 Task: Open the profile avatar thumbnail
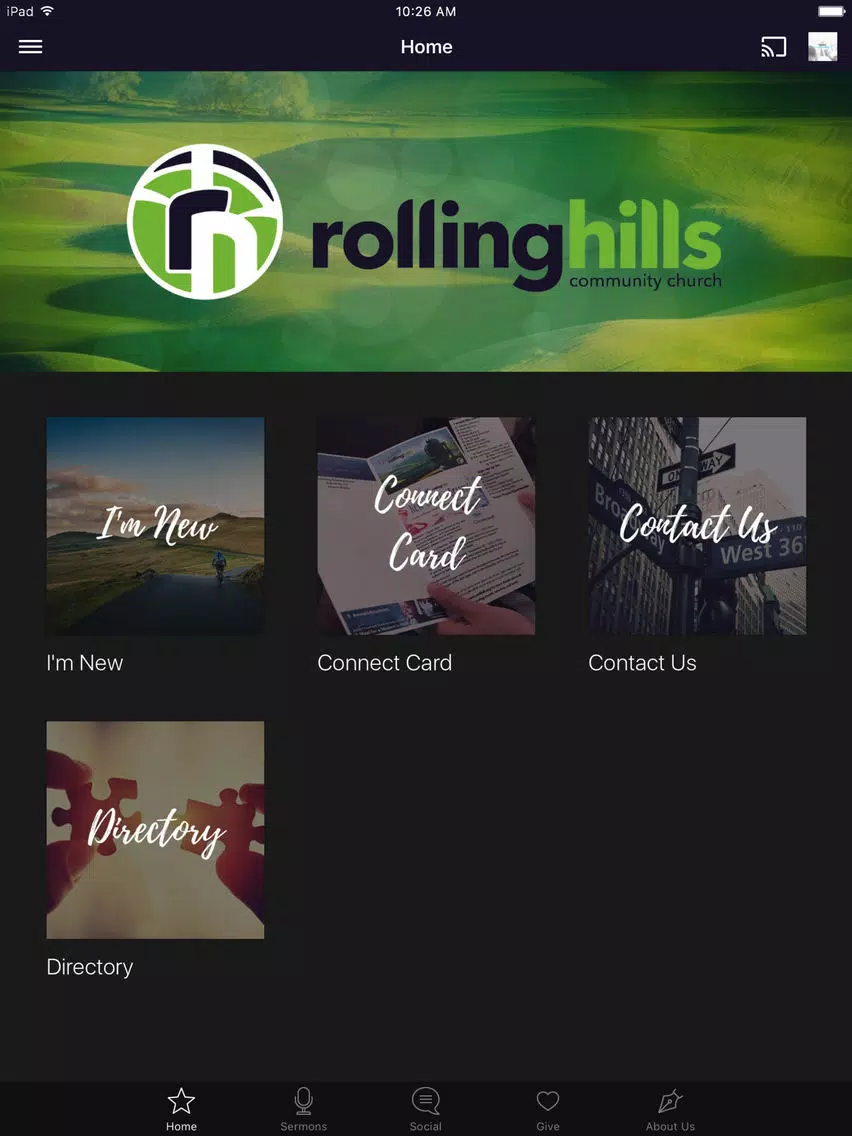click(x=822, y=47)
